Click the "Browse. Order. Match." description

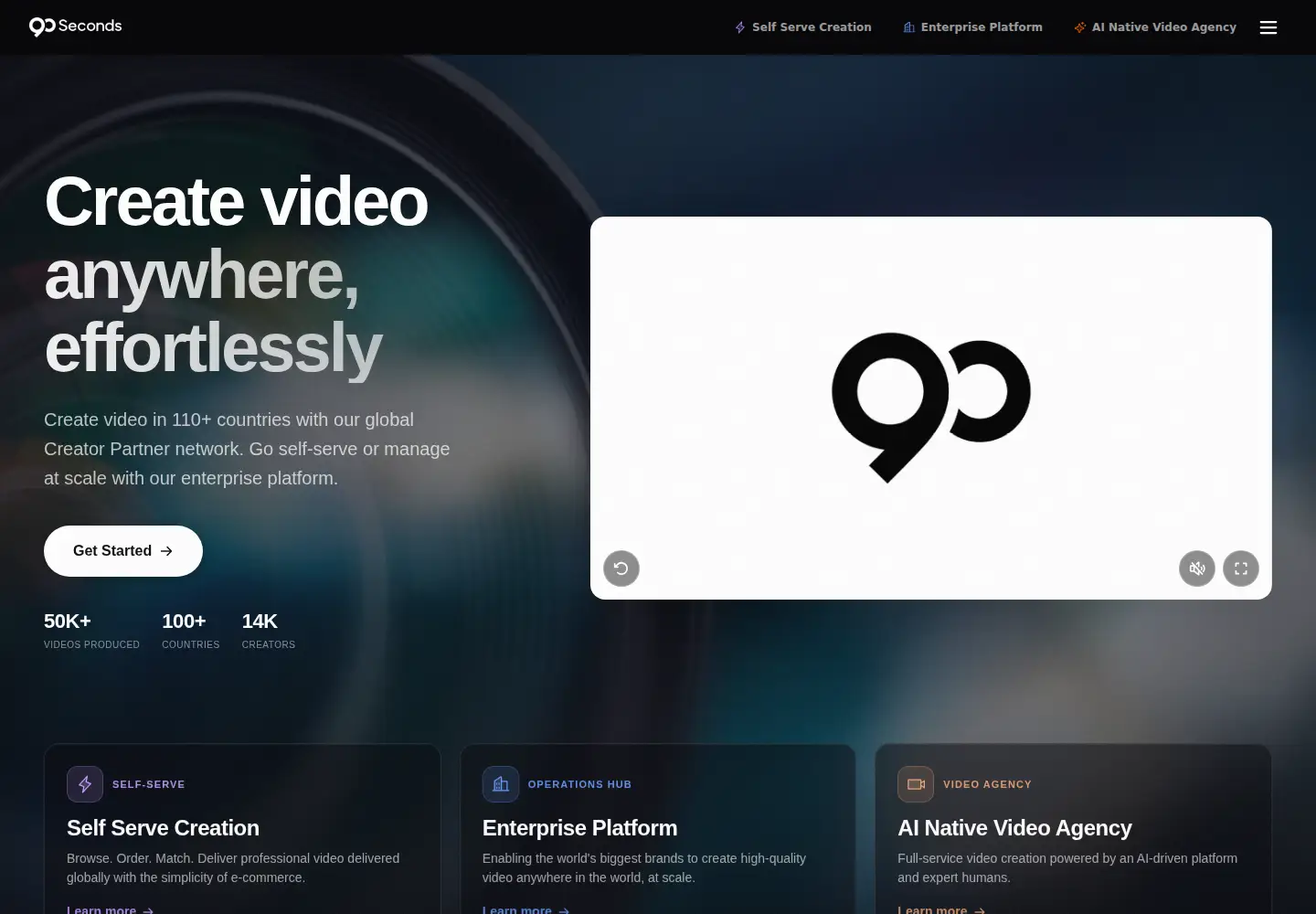233,867
